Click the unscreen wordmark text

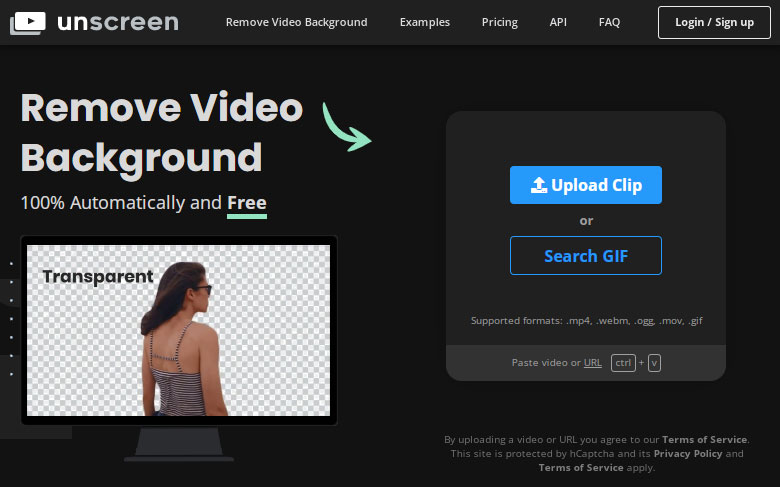click(x=118, y=22)
